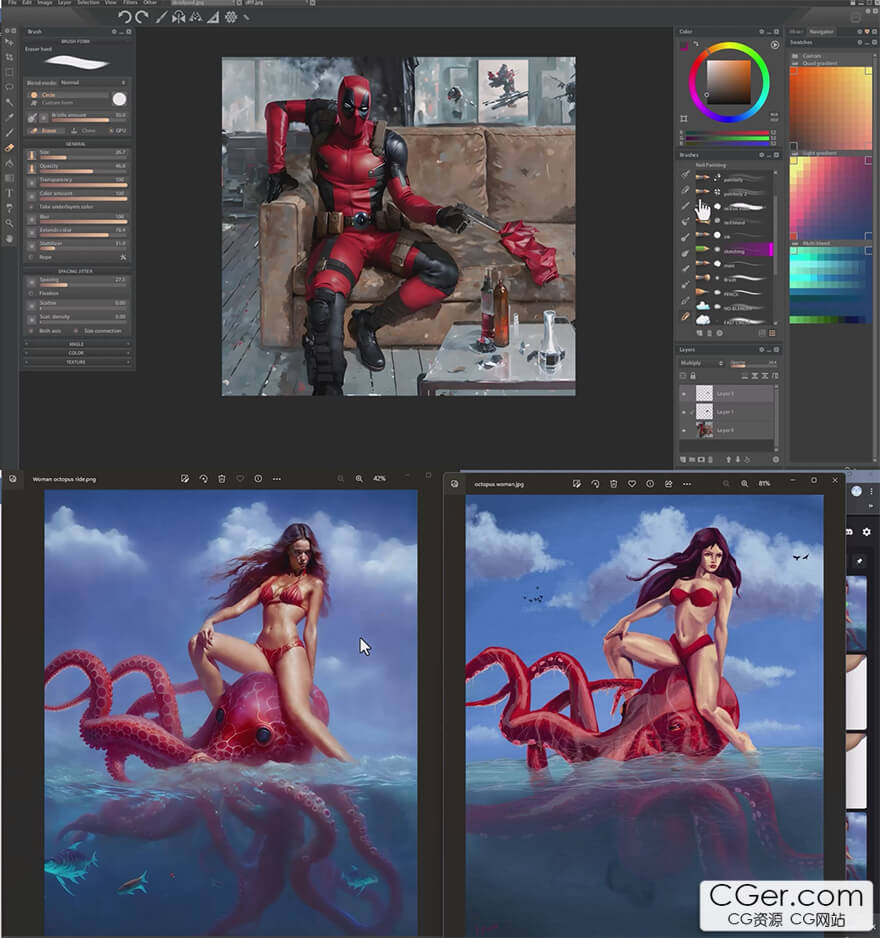Screen dimensions: 880x938
Task: Select the Text tool
Action: click(x=9, y=193)
